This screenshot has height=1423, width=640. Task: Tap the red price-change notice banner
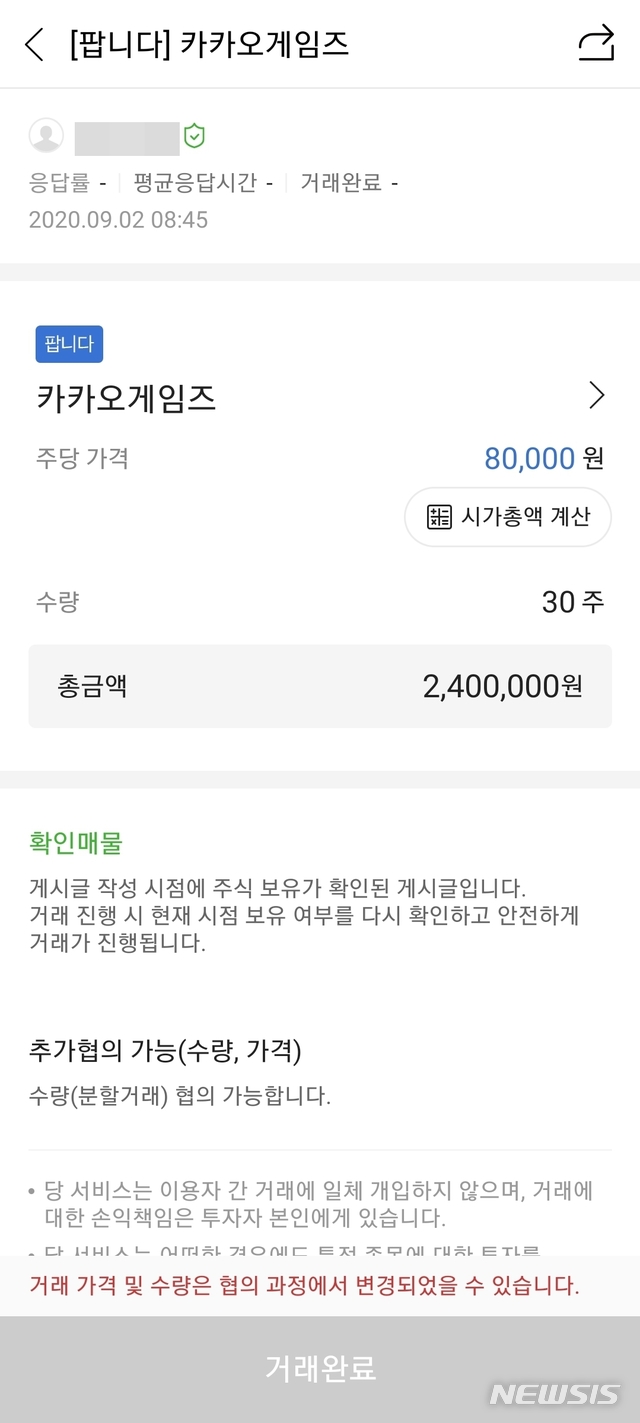click(x=305, y=1286)
